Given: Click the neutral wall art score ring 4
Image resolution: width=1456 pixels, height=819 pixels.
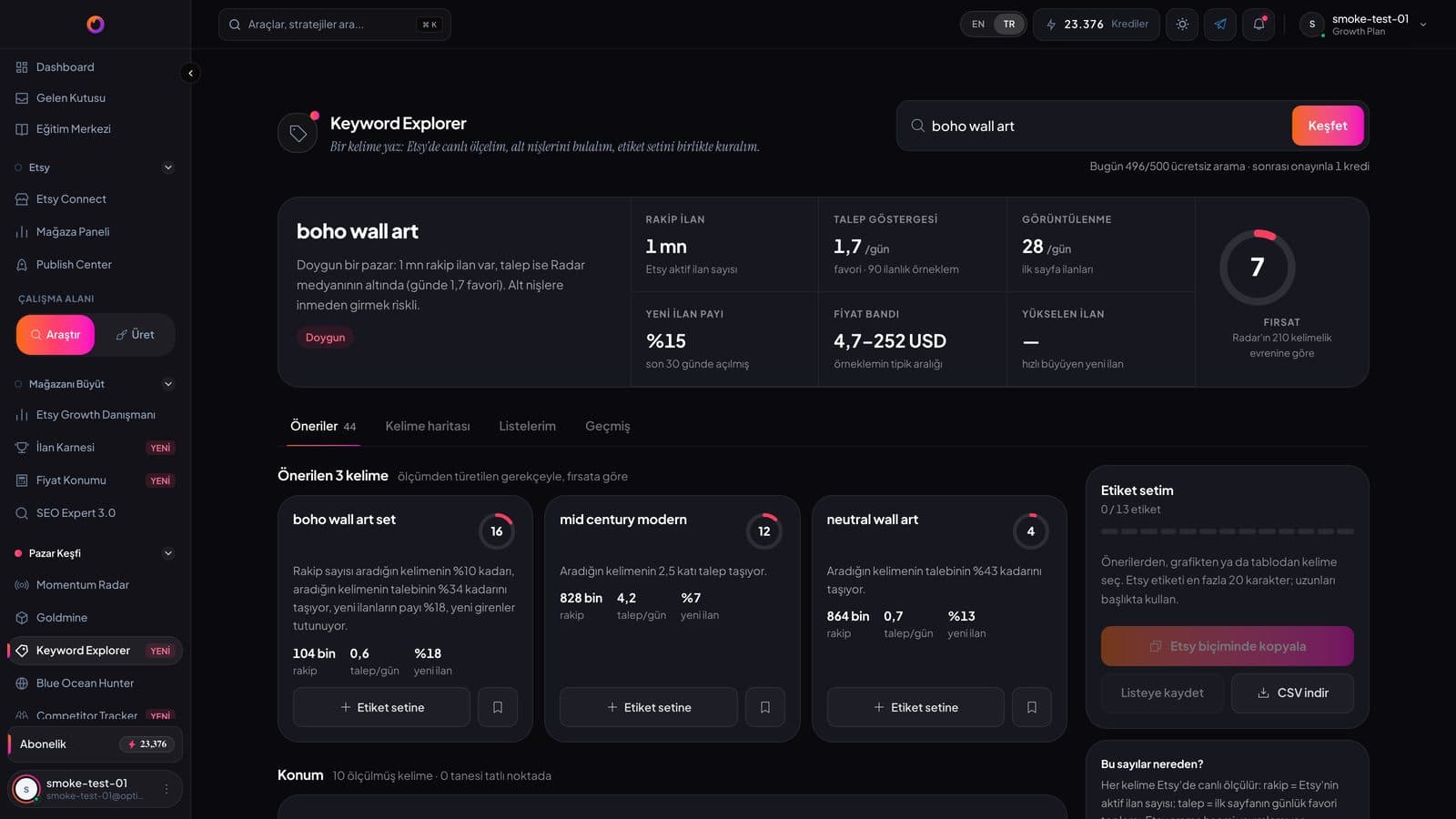Looking at the screenshot, I should pyautogui.click(x=1031, y=531).
